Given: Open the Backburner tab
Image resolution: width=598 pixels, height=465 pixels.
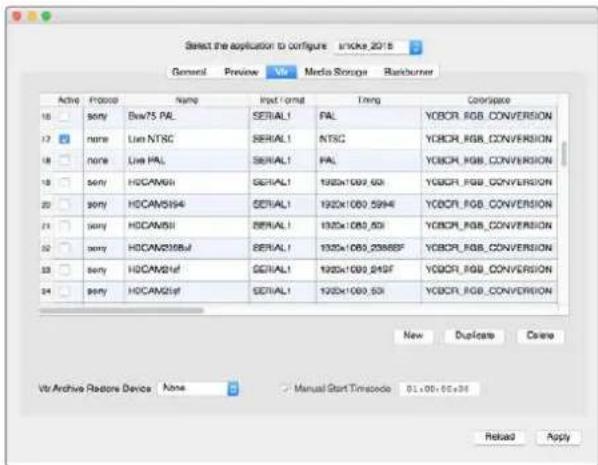Looking at the screenshot, I should tap(408, 72).
